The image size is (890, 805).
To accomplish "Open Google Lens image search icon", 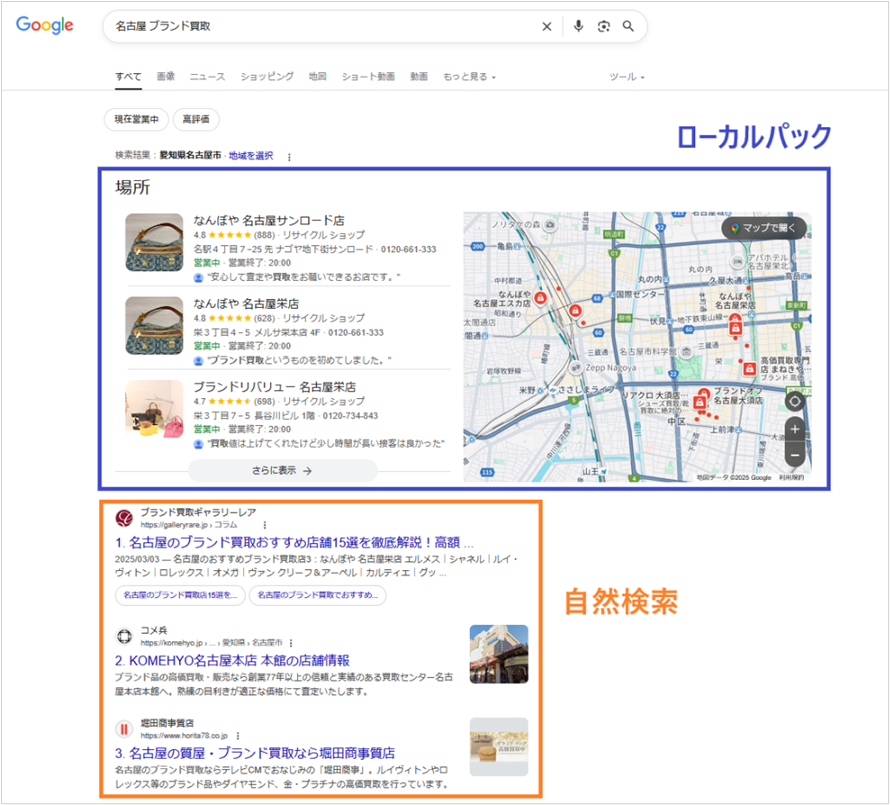I will pyautogui.click(x=604, y=26).
